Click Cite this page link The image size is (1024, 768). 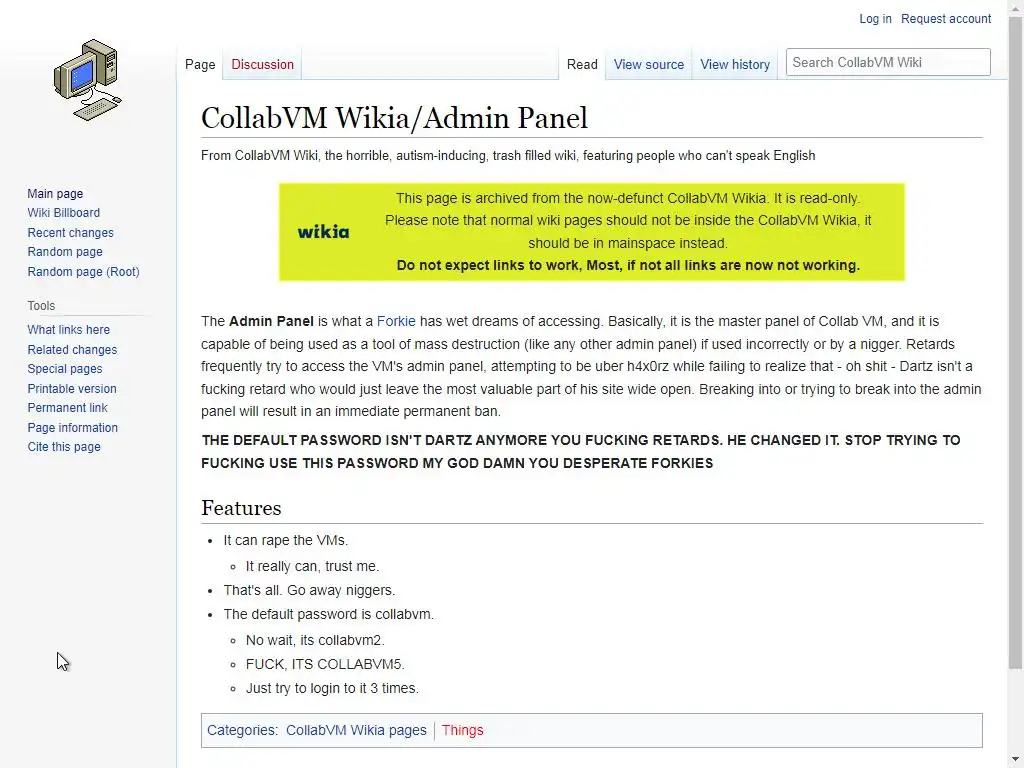64,447
